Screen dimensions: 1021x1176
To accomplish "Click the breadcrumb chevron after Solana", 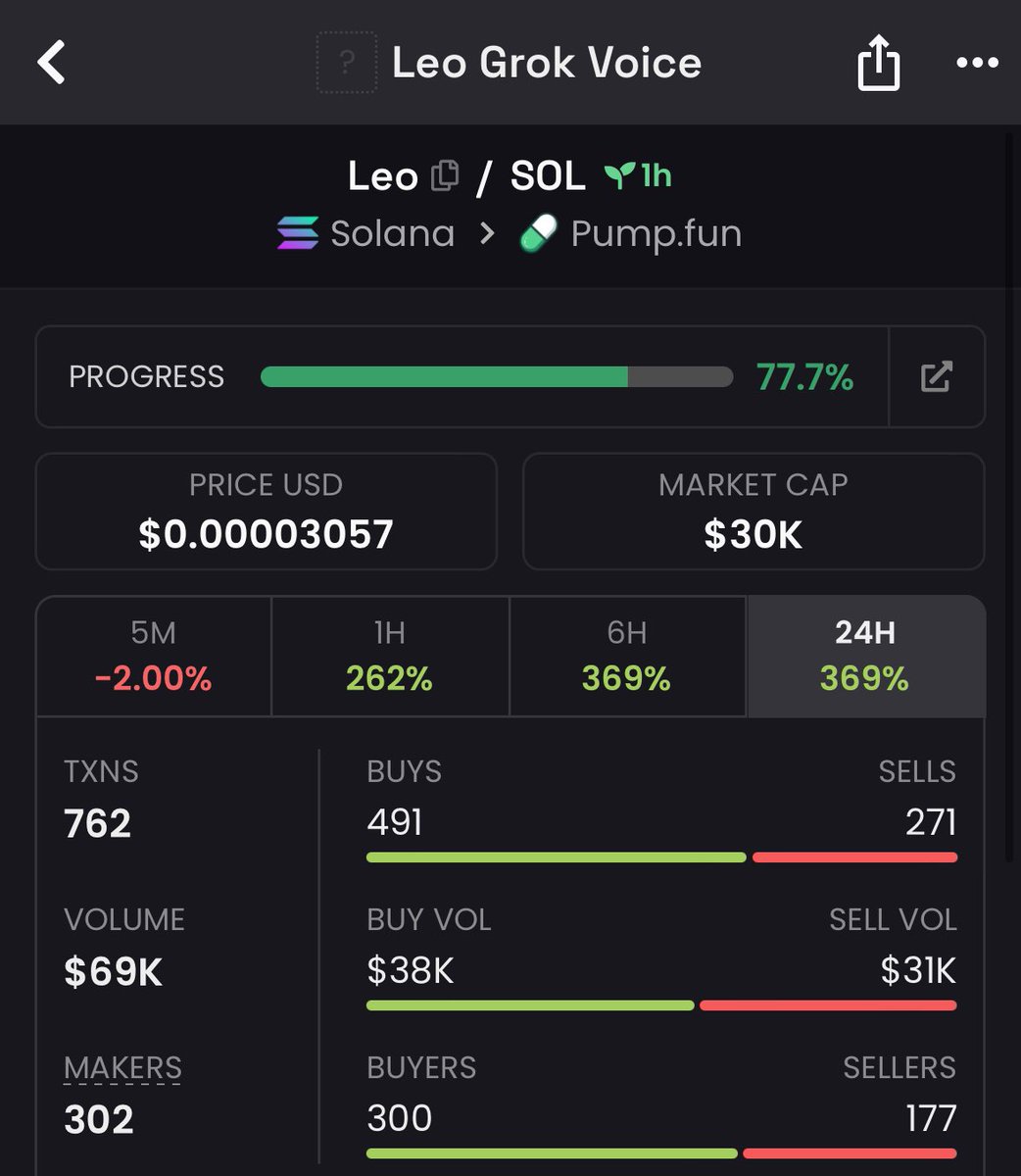I will [487, 234].
